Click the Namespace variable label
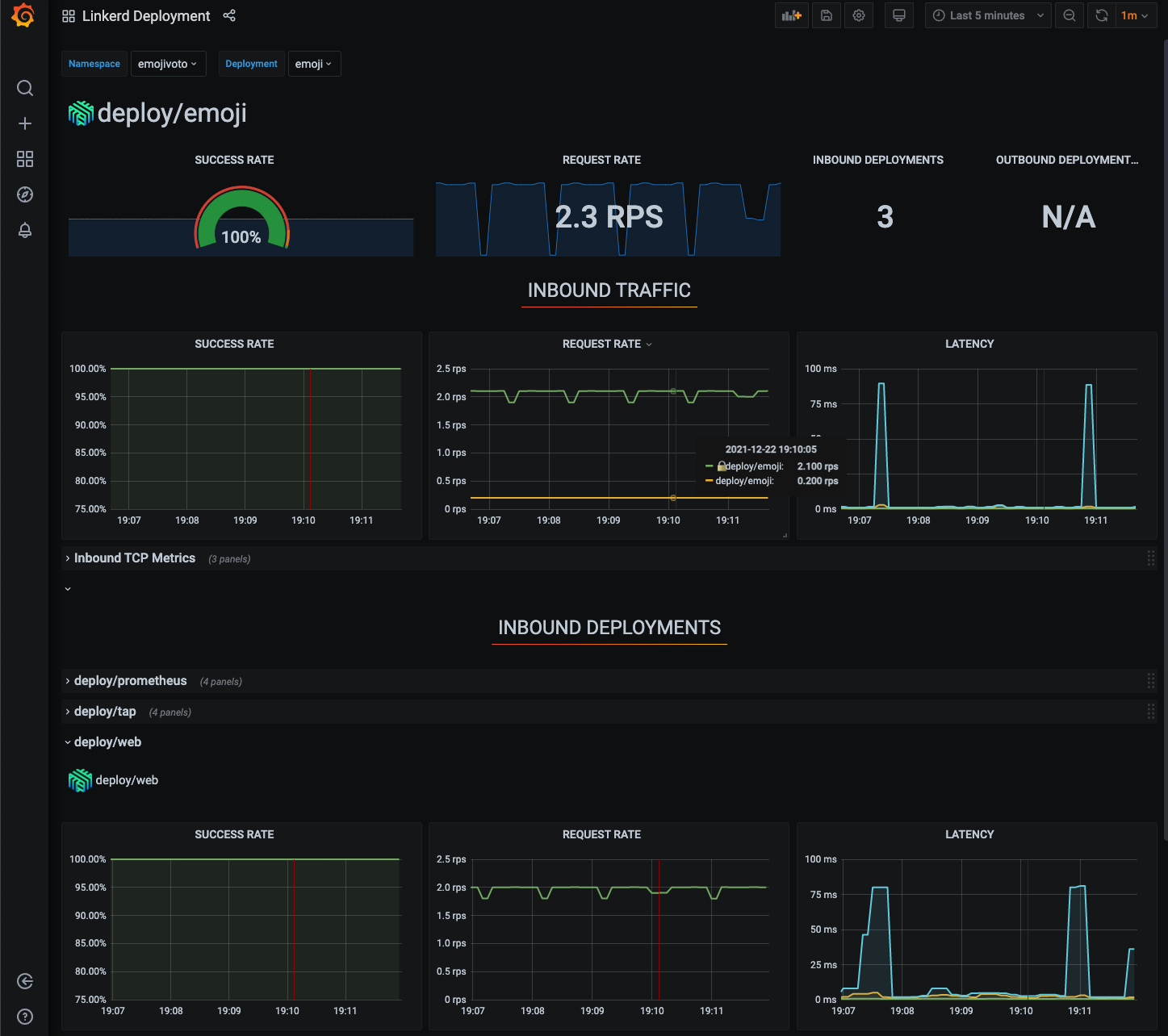Screen dimensions: 1168x1036 [94, 64]
